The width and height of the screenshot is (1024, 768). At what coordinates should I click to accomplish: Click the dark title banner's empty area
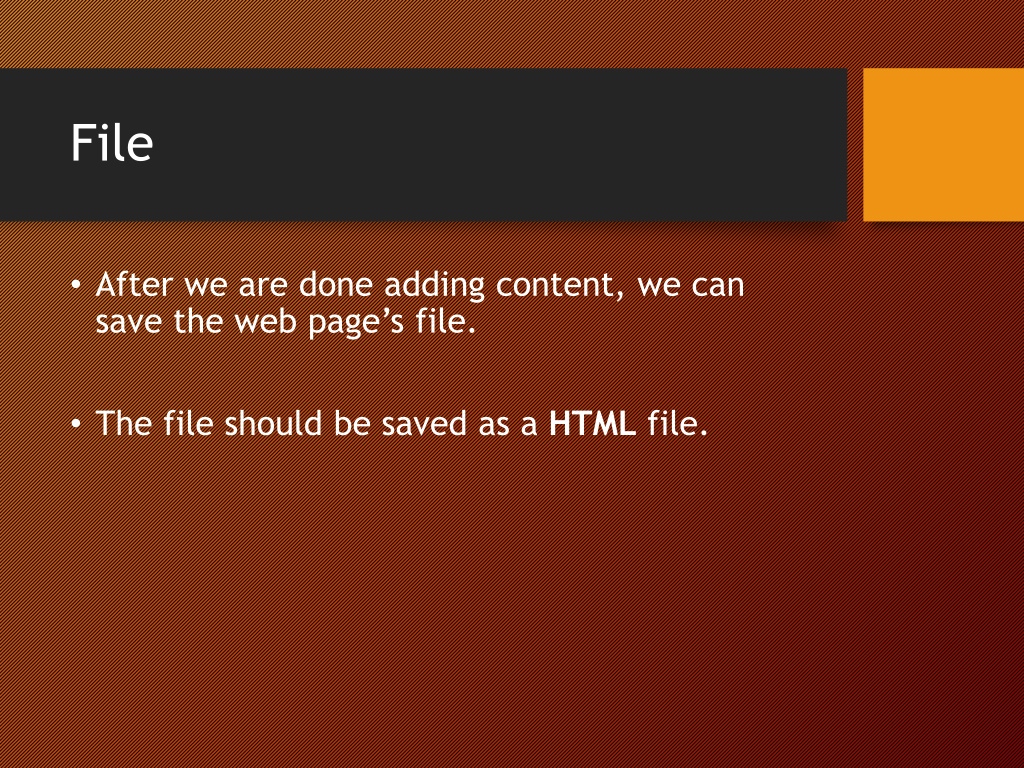point(496,144)
